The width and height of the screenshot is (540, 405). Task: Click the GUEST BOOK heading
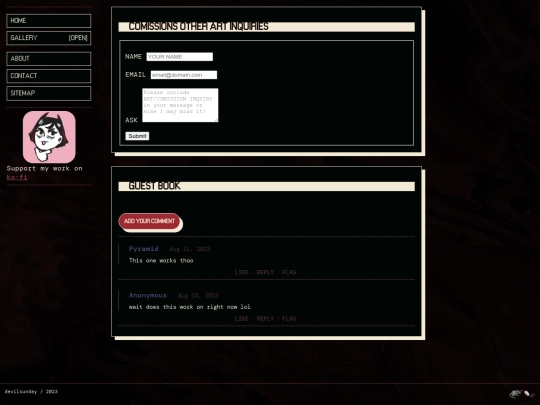[x=154, y=186]
